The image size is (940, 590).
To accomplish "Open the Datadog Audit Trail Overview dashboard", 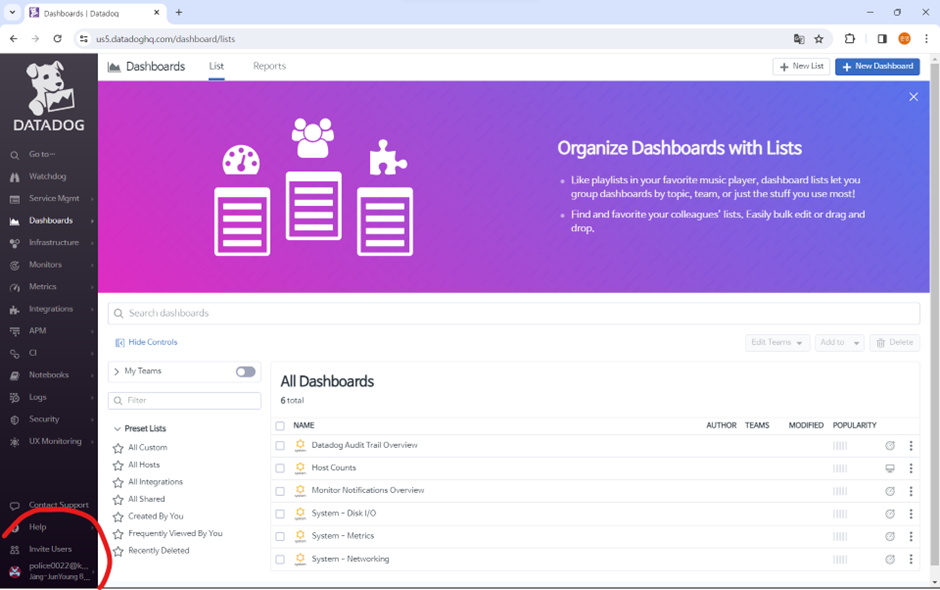I will 364,445.
